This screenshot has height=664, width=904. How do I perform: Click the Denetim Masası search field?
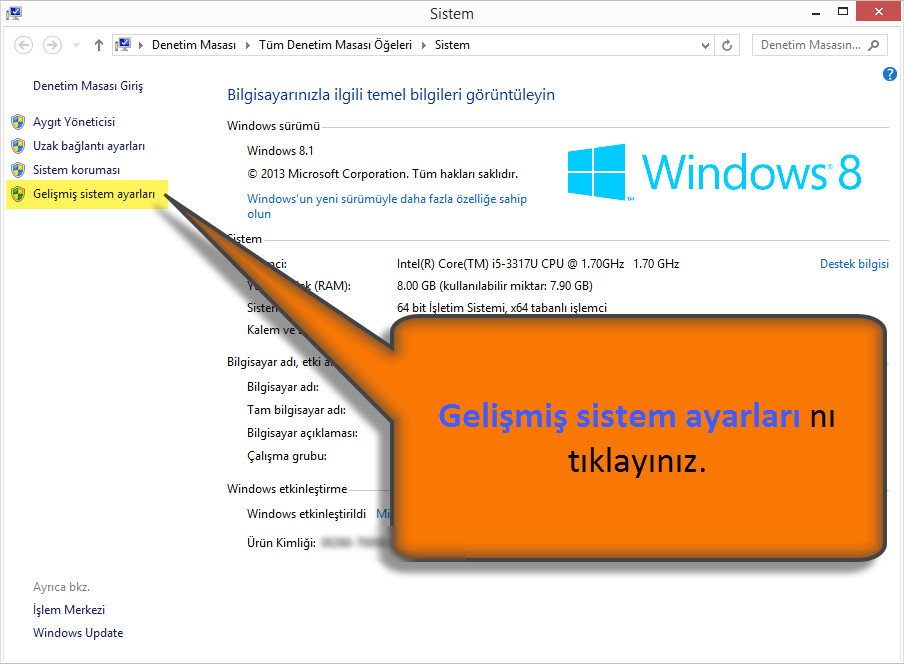819,45
